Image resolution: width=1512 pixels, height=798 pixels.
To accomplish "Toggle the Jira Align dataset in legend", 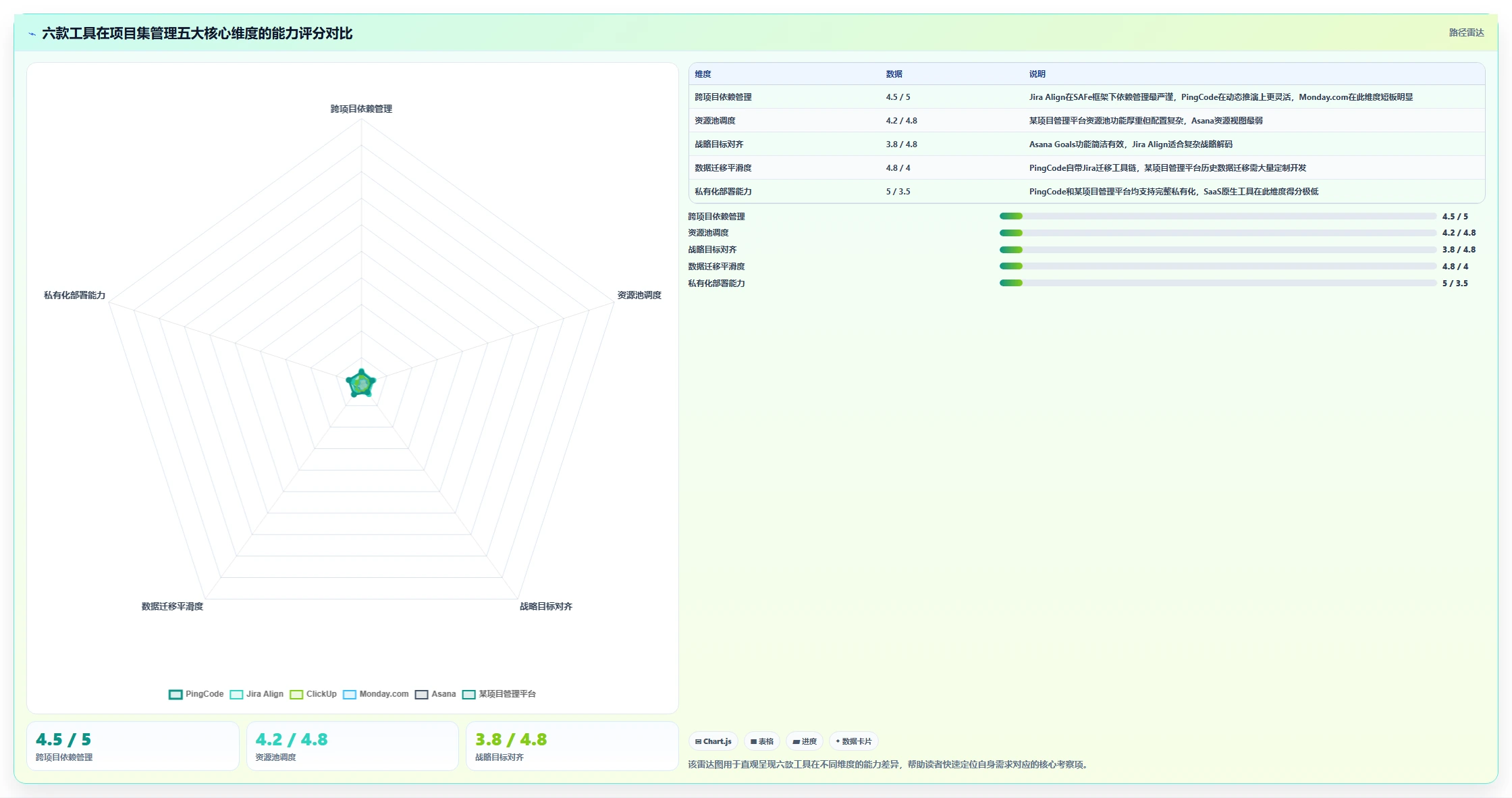I will tap(256, 694).
